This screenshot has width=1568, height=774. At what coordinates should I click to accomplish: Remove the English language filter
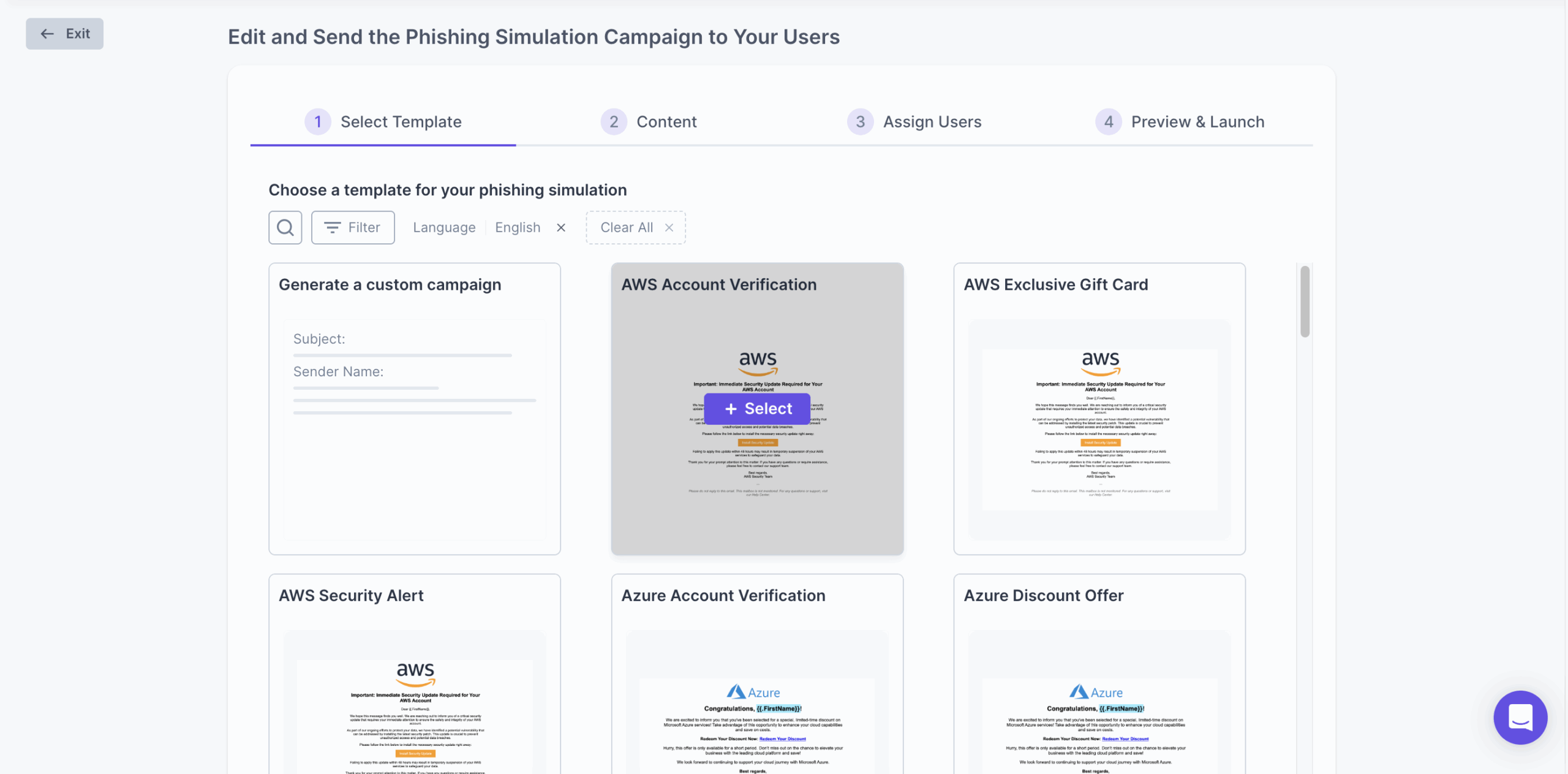click(x=560, y=227)
